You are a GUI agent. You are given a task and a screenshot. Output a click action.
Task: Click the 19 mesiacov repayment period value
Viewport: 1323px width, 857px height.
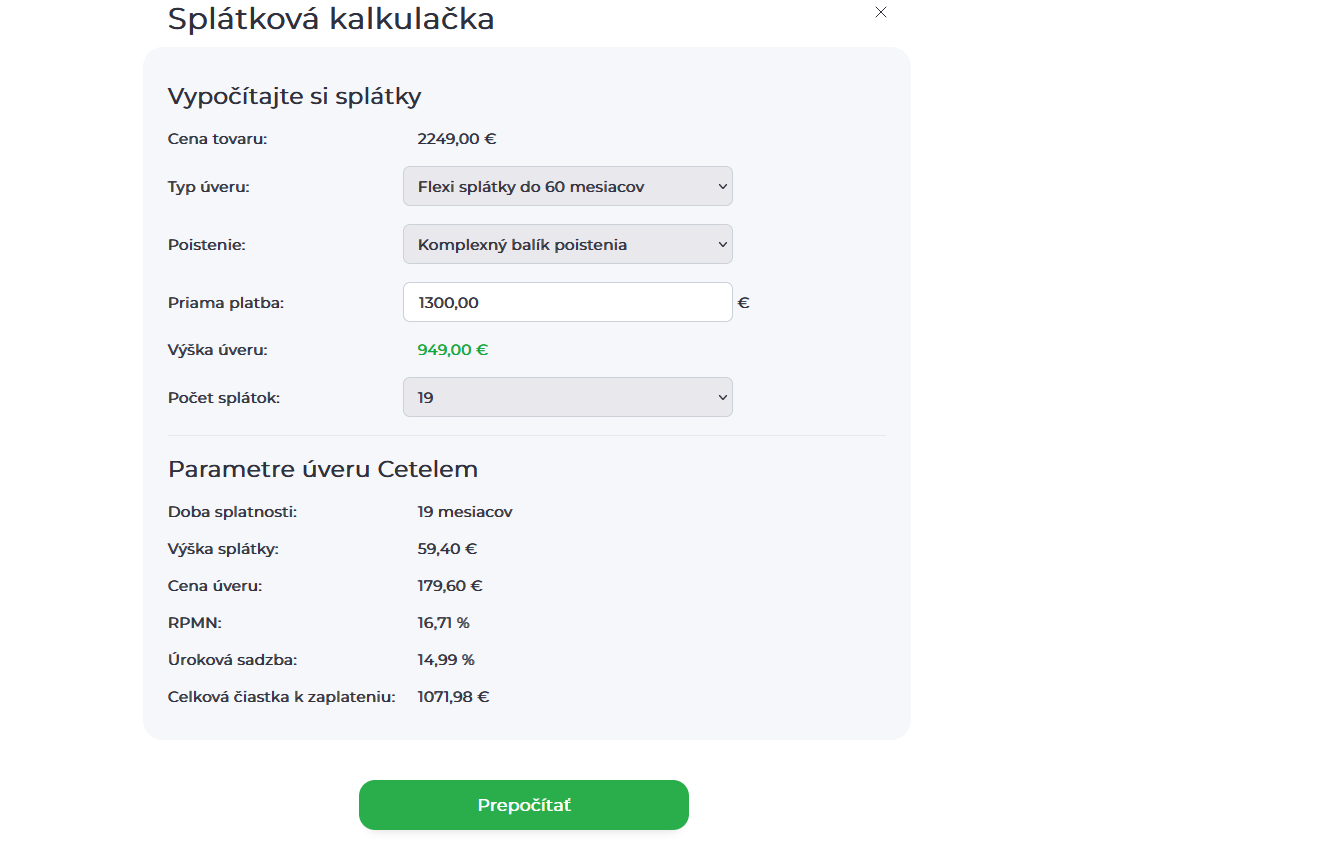465,512
